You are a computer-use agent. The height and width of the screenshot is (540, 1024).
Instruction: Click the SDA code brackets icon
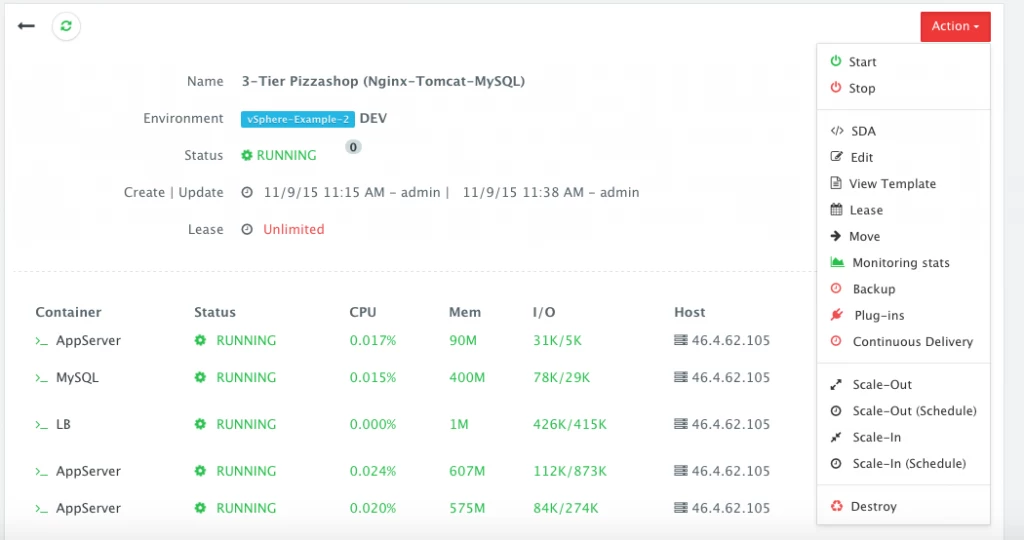click(x=837, y=131)
